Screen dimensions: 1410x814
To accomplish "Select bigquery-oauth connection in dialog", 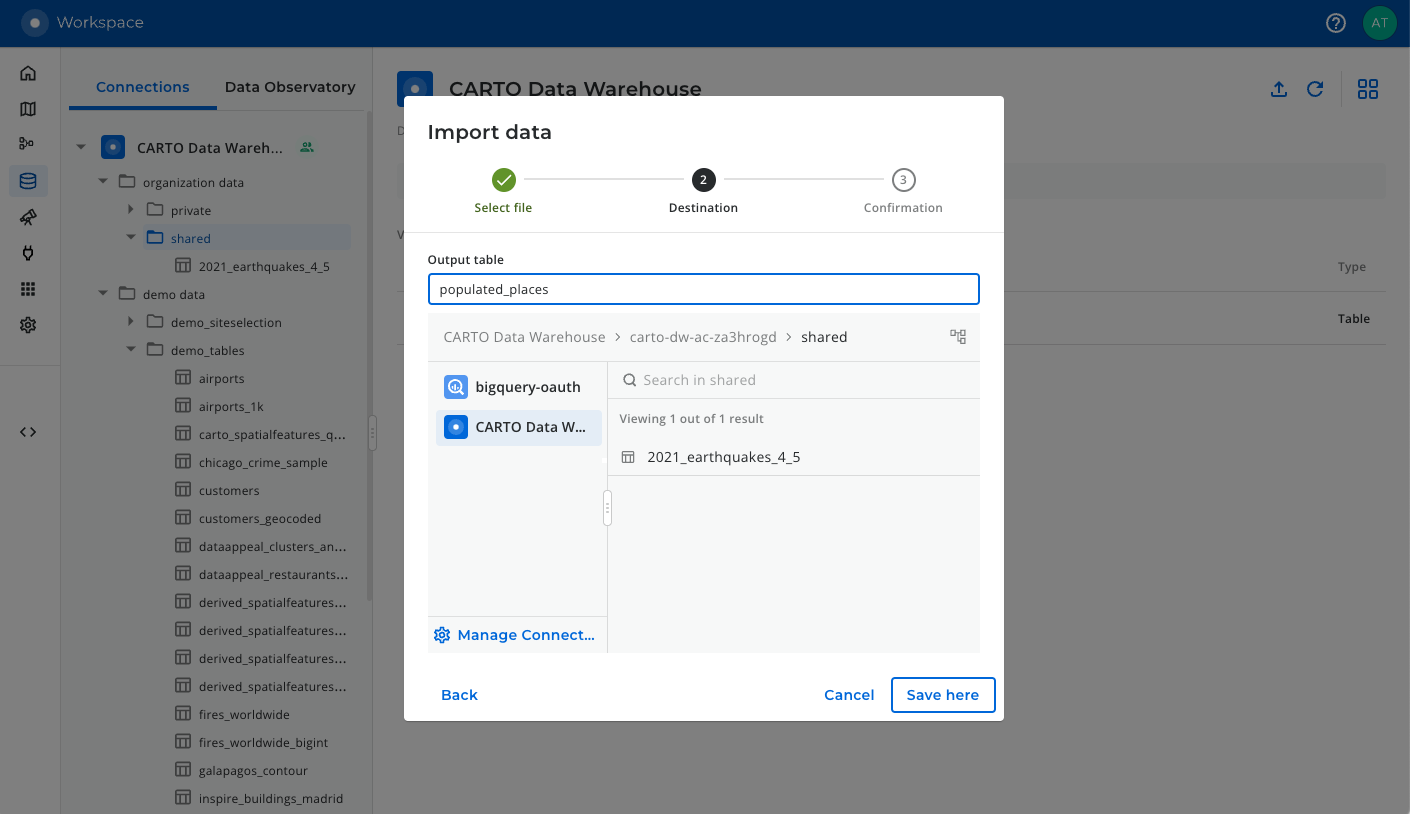I will tap(519, 387).
